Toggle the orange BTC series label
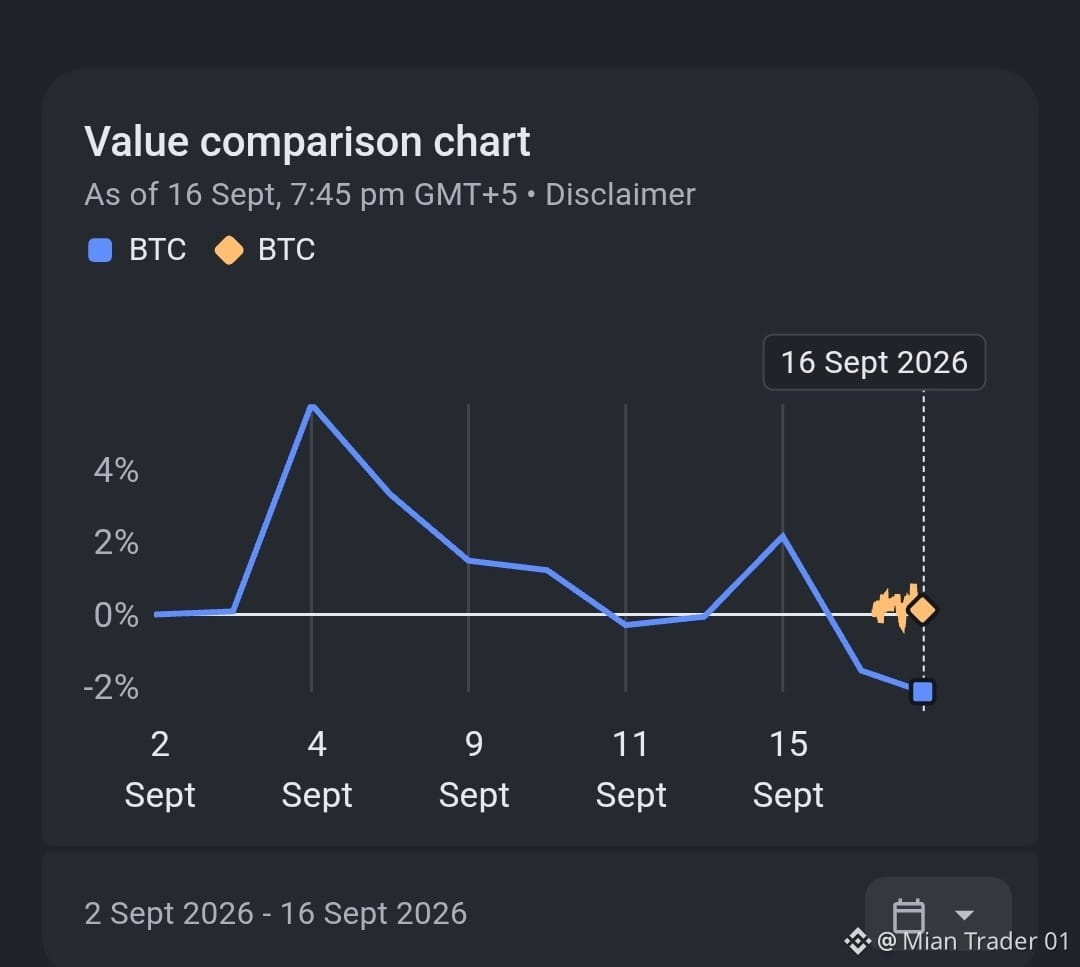The width and height of the screenshot is (1080, 967). pyautogui.click(x=287, y=249)
